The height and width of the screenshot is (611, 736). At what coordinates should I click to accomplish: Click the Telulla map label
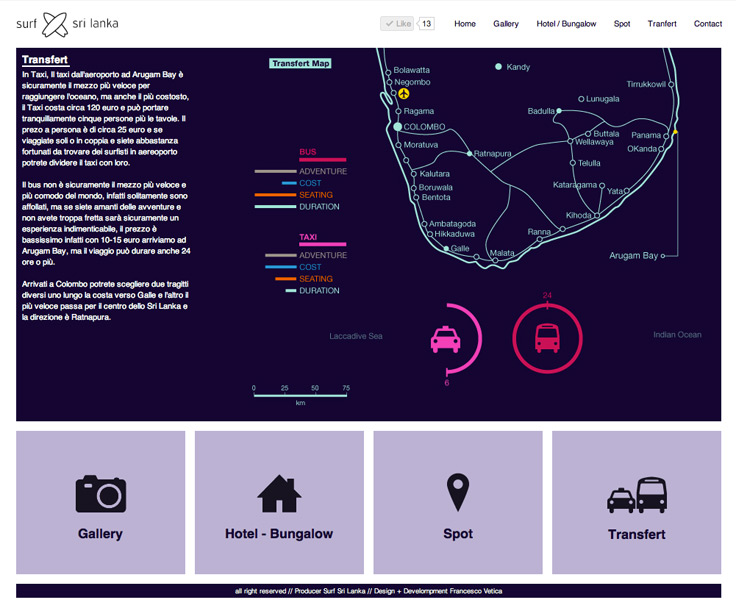tap(589, 163)
